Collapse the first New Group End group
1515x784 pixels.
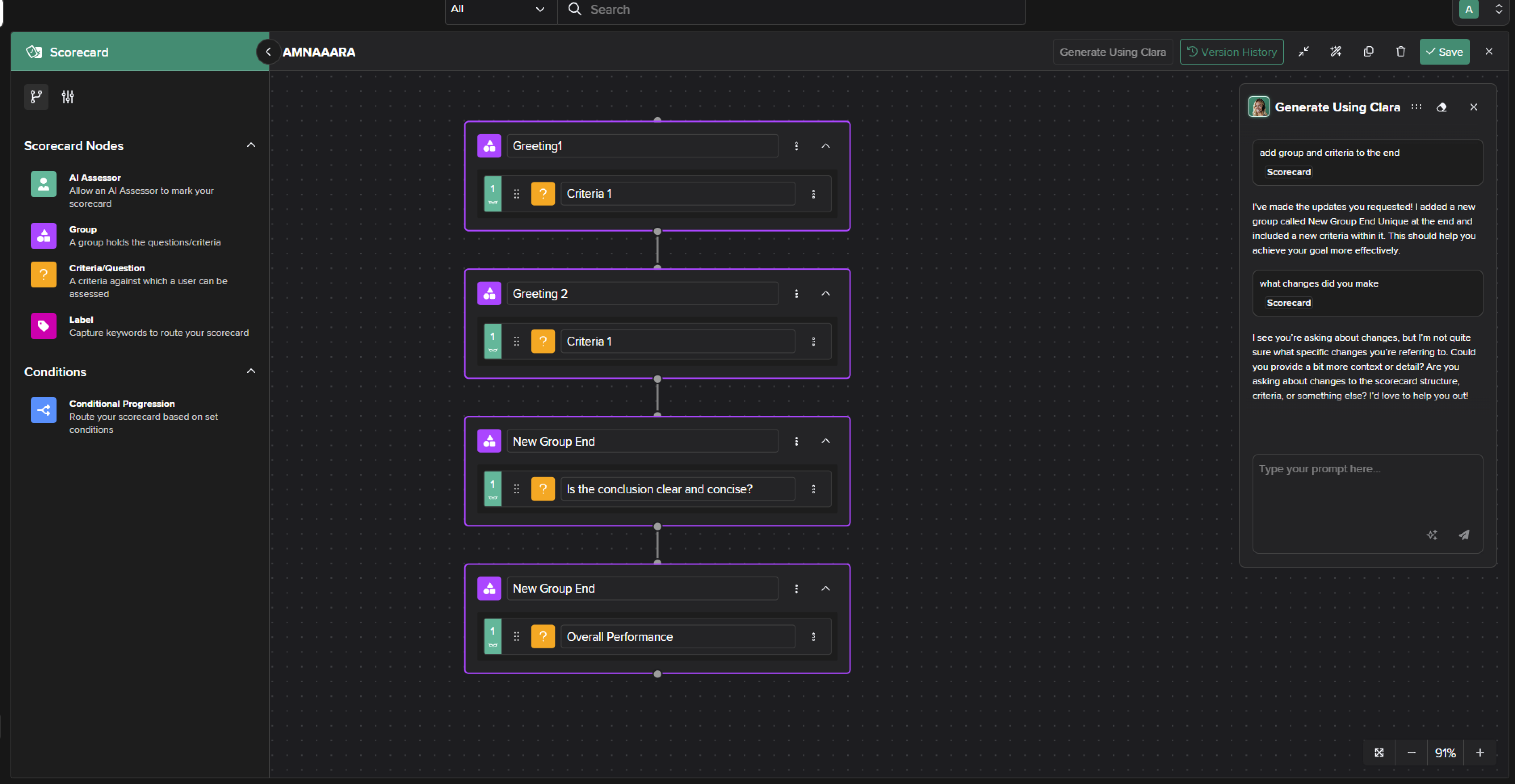coord(826,441)
